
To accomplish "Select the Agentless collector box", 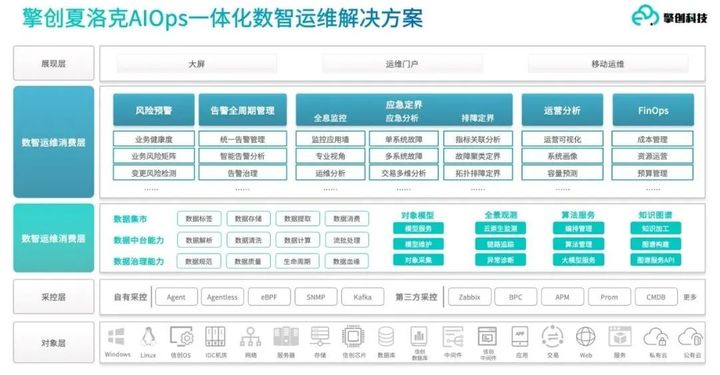I will 222,297.
